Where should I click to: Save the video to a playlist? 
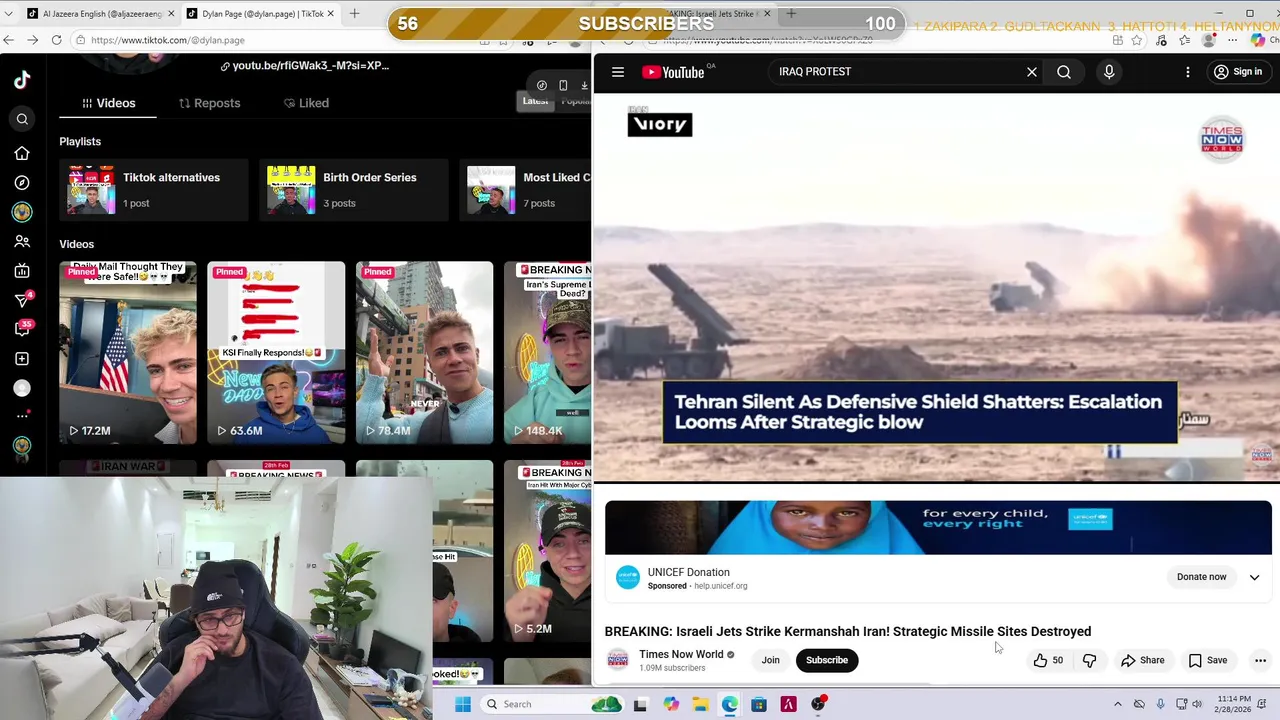(x=1207, y=660)
